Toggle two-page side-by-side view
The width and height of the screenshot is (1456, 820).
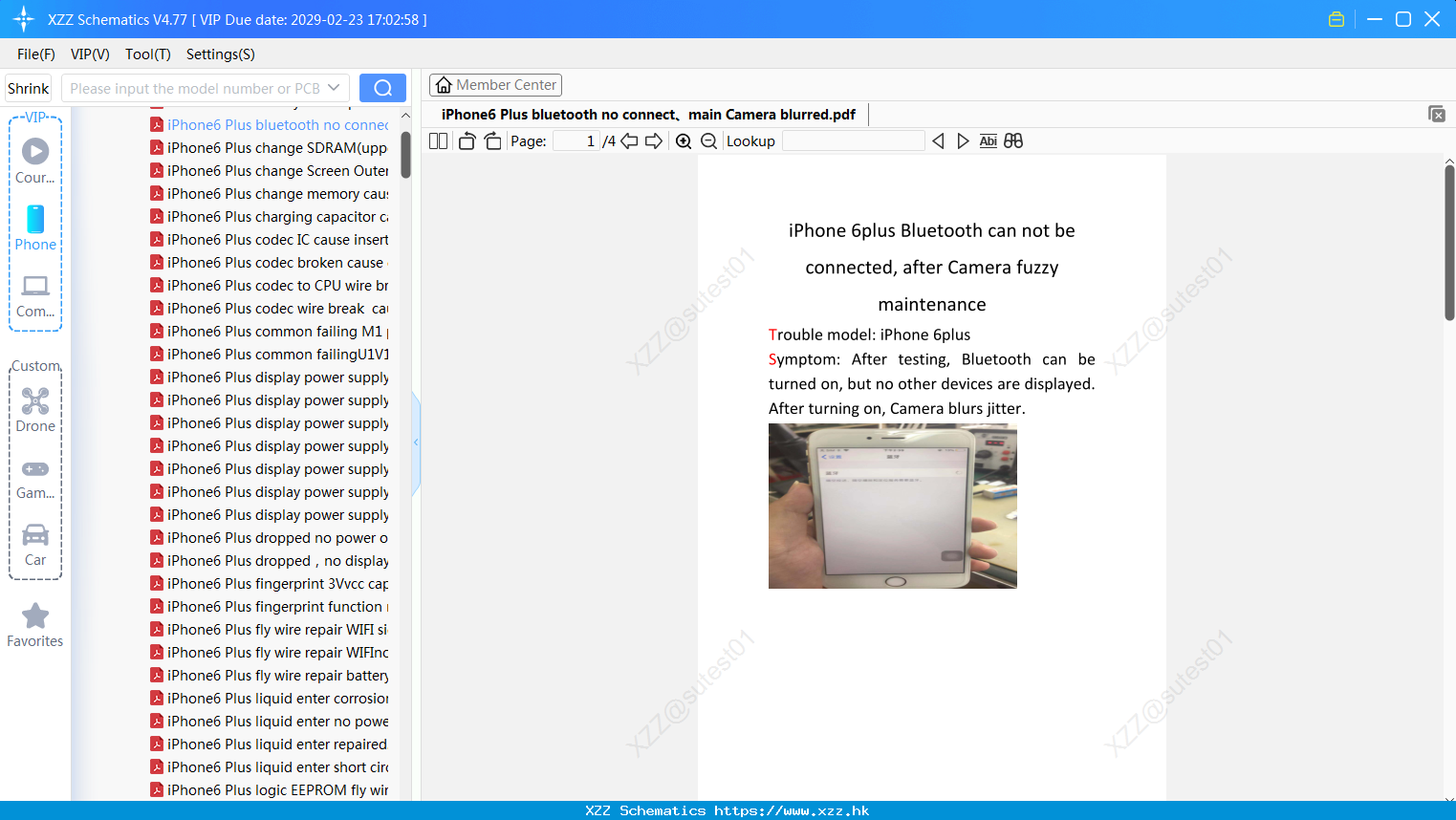[439, 140]
